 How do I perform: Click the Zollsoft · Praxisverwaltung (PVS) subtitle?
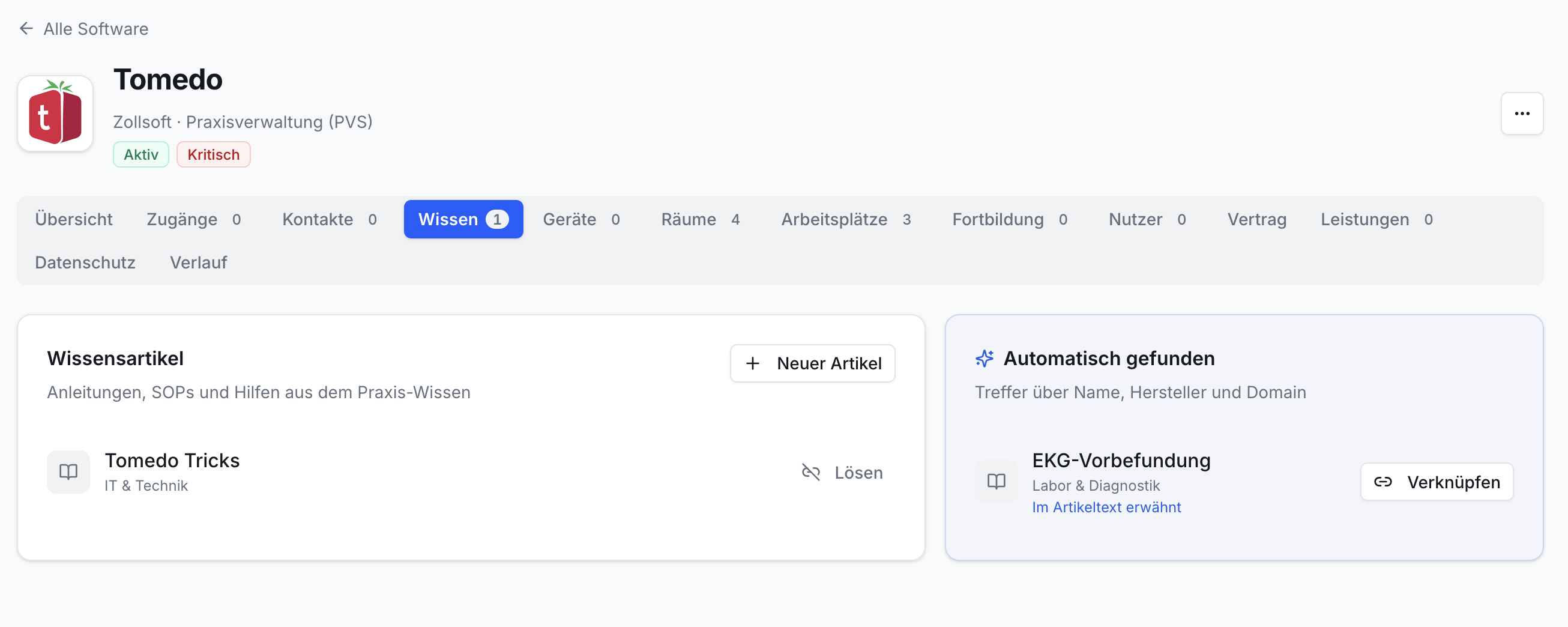243,122
